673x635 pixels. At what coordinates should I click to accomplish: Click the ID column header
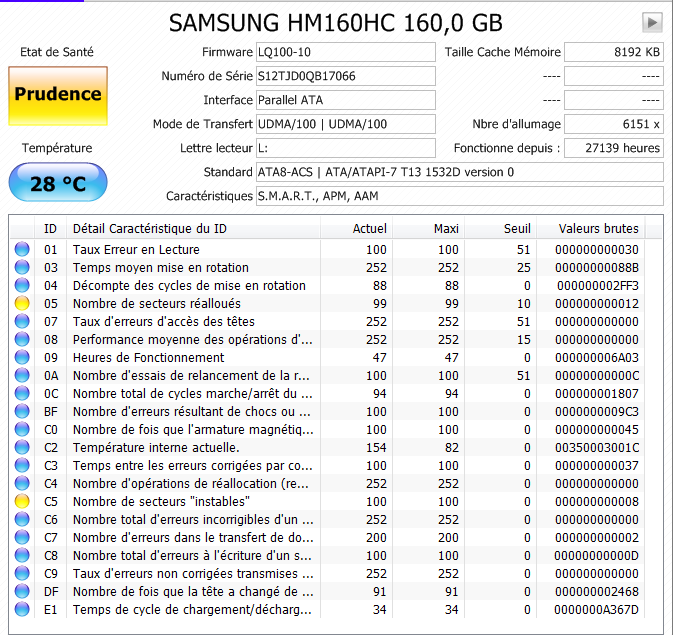point(50,228)
